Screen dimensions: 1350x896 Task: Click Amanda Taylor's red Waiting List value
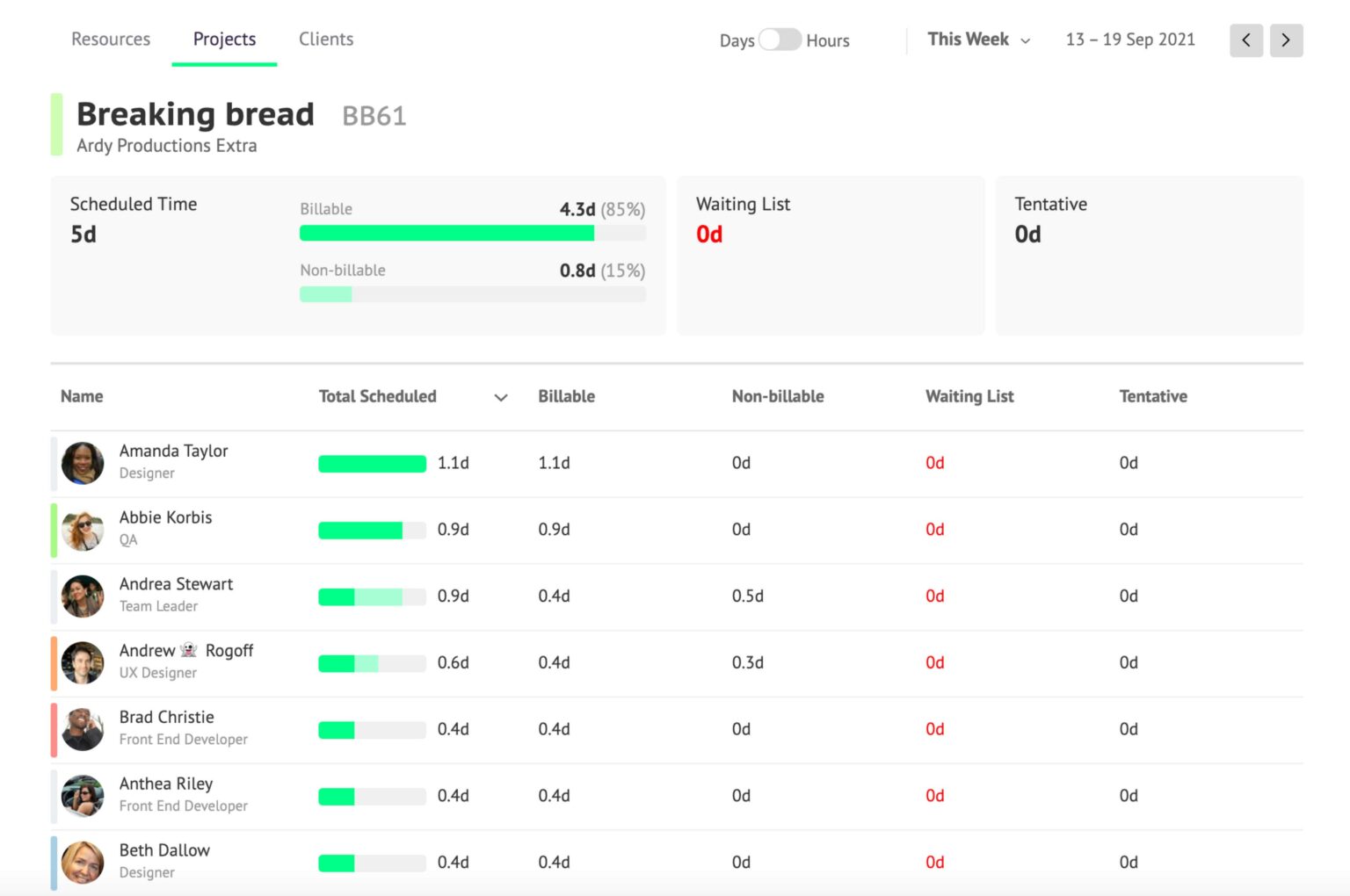(x=934, y=463)
